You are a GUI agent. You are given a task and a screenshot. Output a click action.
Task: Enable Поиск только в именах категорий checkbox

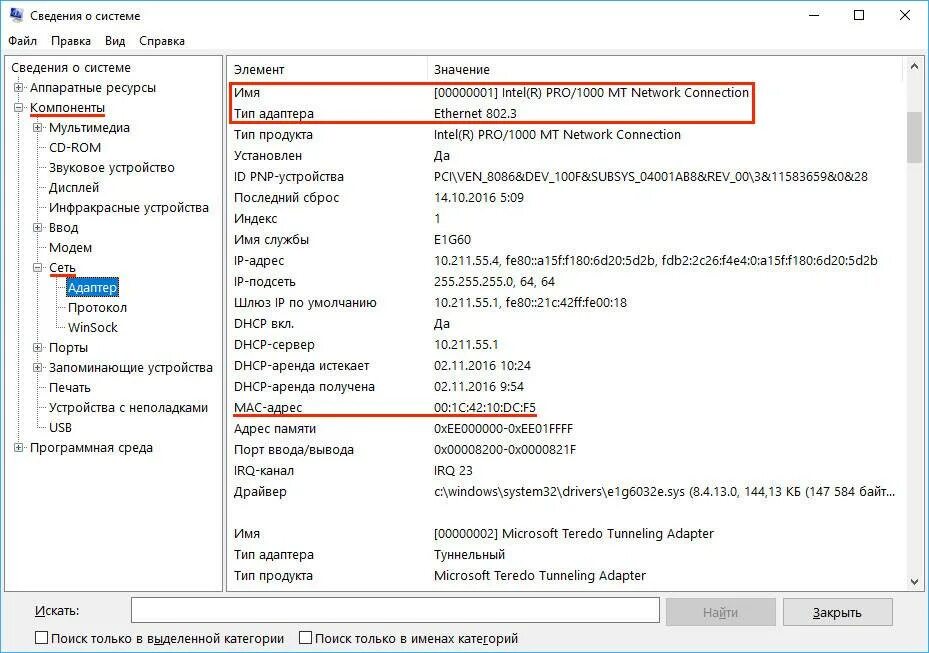click(305, 638)
